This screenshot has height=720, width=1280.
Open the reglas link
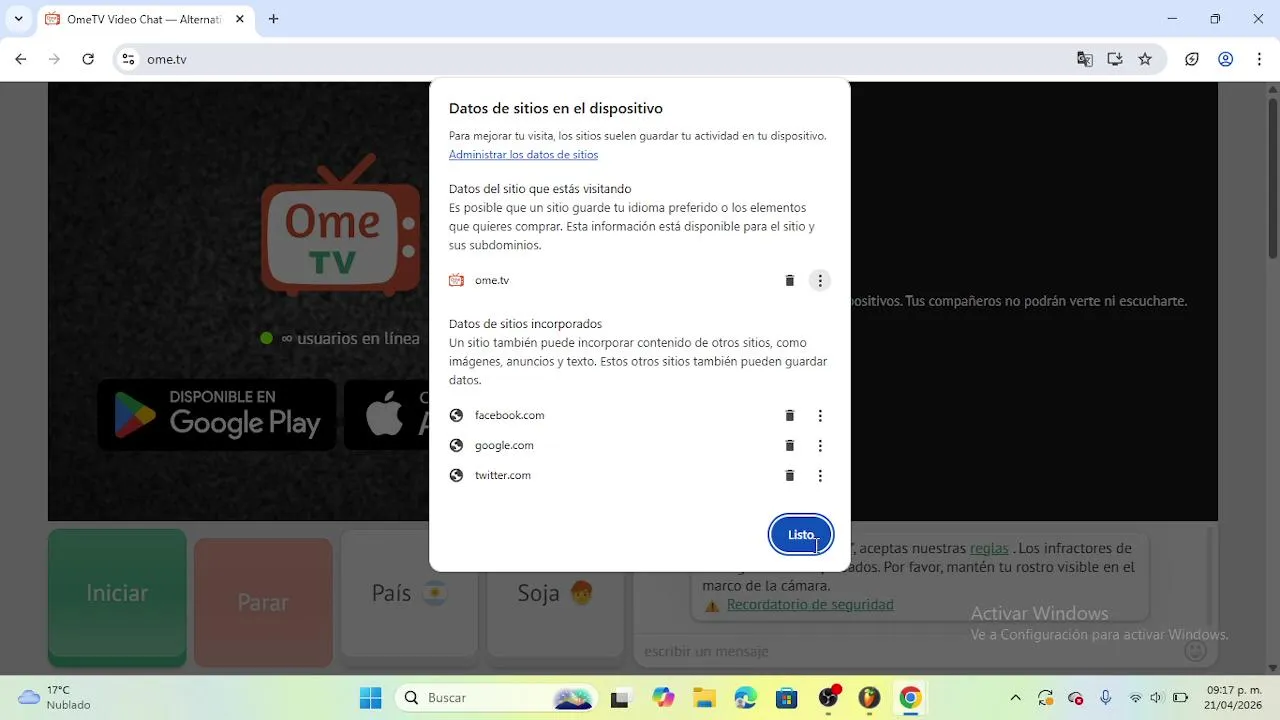(989, 548)
